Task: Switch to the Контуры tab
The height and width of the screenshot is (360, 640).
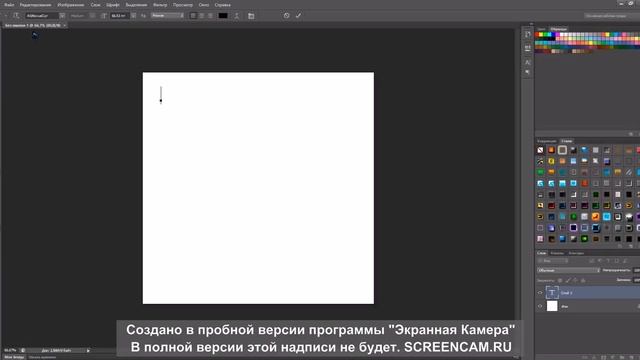Action: pos(576,253)
